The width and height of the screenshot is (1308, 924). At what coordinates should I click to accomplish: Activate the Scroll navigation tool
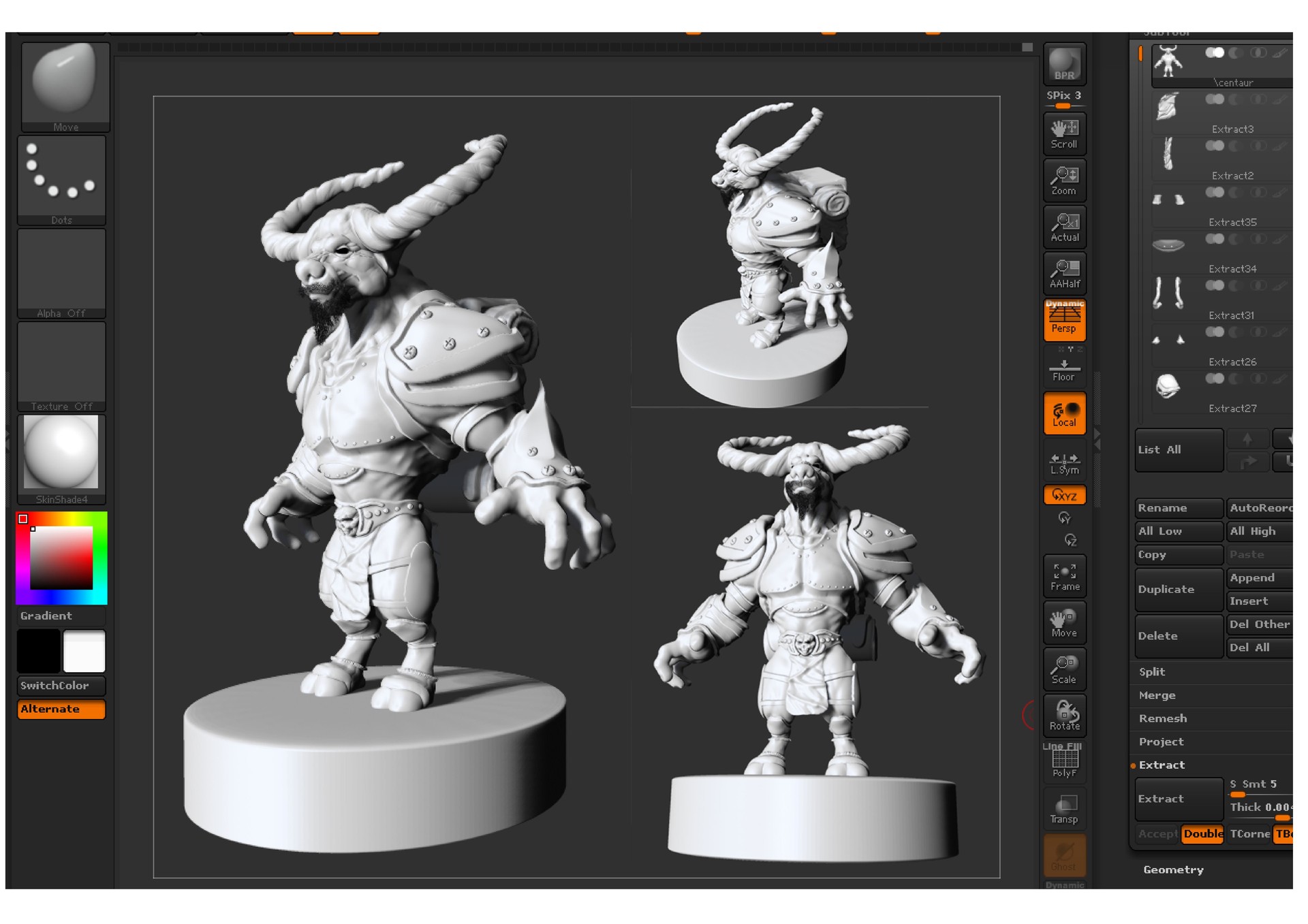click(x=1063, y=133)
